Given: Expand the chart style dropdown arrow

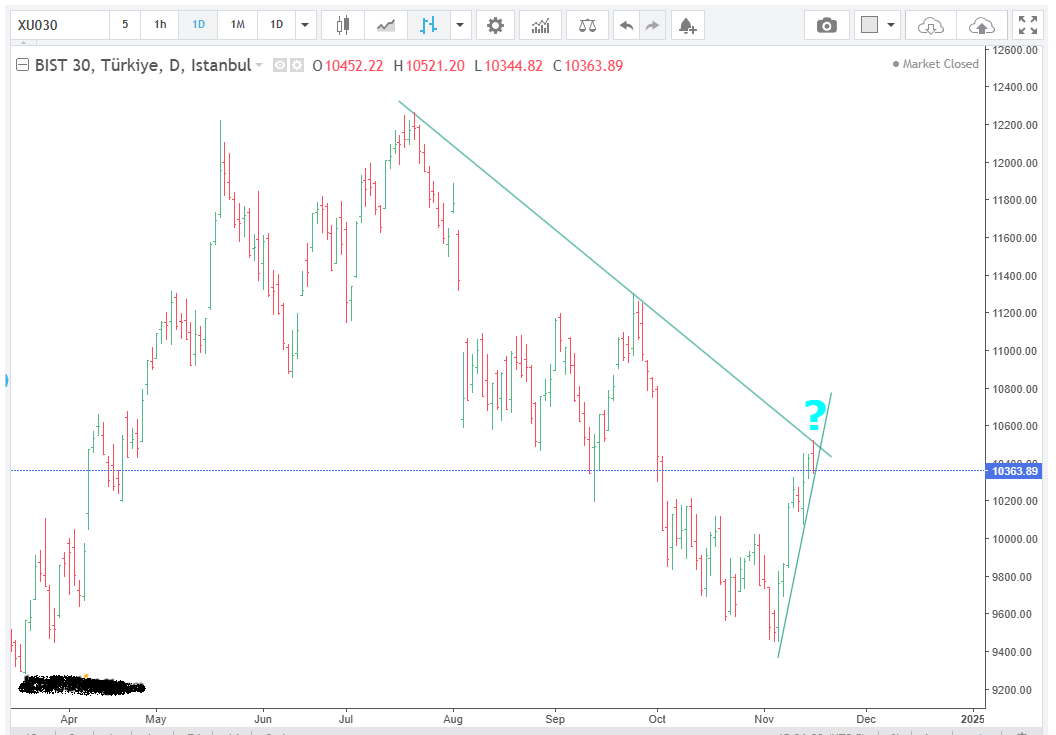Looking at the screenshot, I should 460,25.
